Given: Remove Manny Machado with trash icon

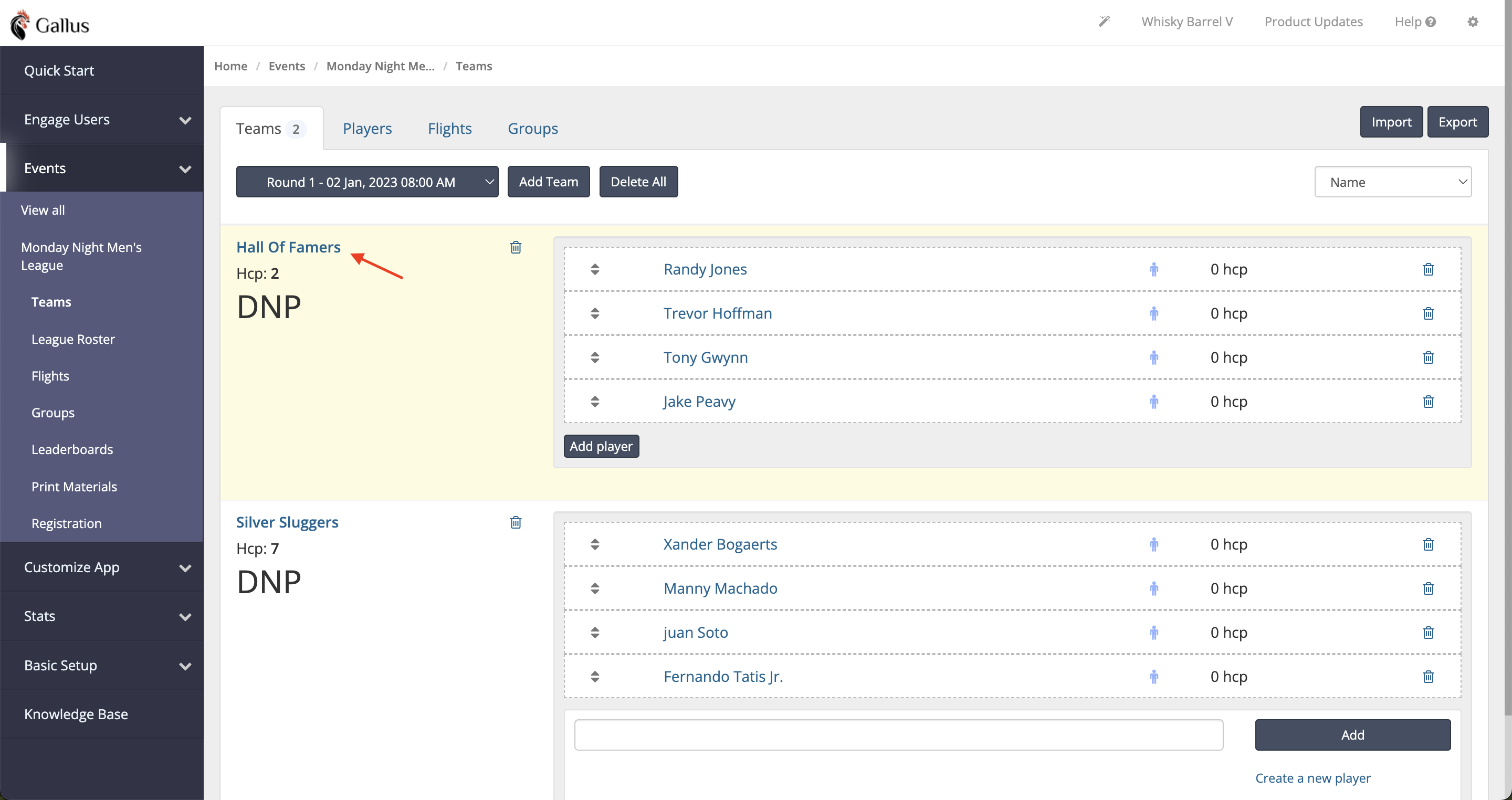Looking at the screenshot, I should point(1428,588).
